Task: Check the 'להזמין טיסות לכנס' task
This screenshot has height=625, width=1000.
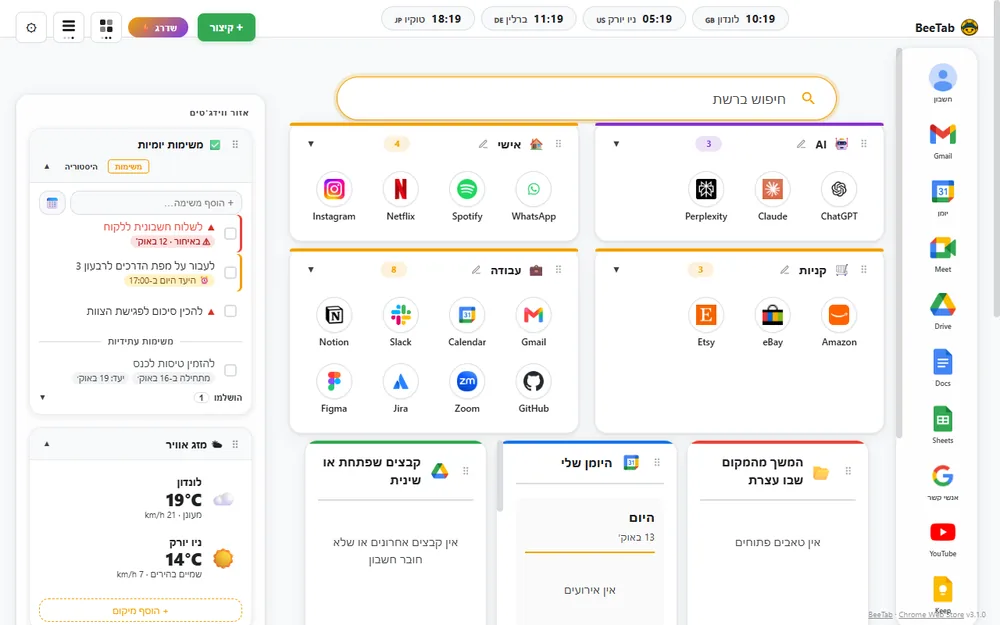Action: (230, 370)
